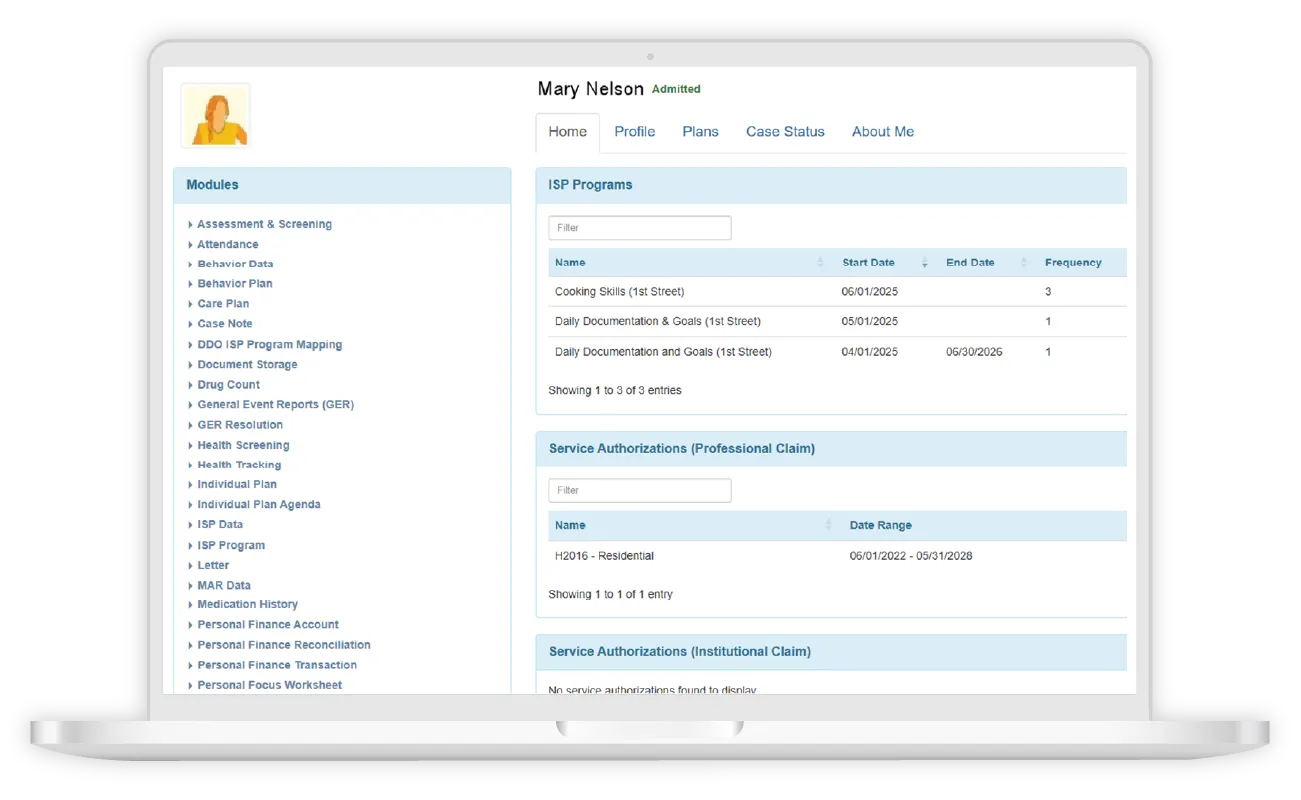Image resolution: width=1301 pixels, height=800 pixels.
Task: Select the Document Storage module
Action: point(247,365)
